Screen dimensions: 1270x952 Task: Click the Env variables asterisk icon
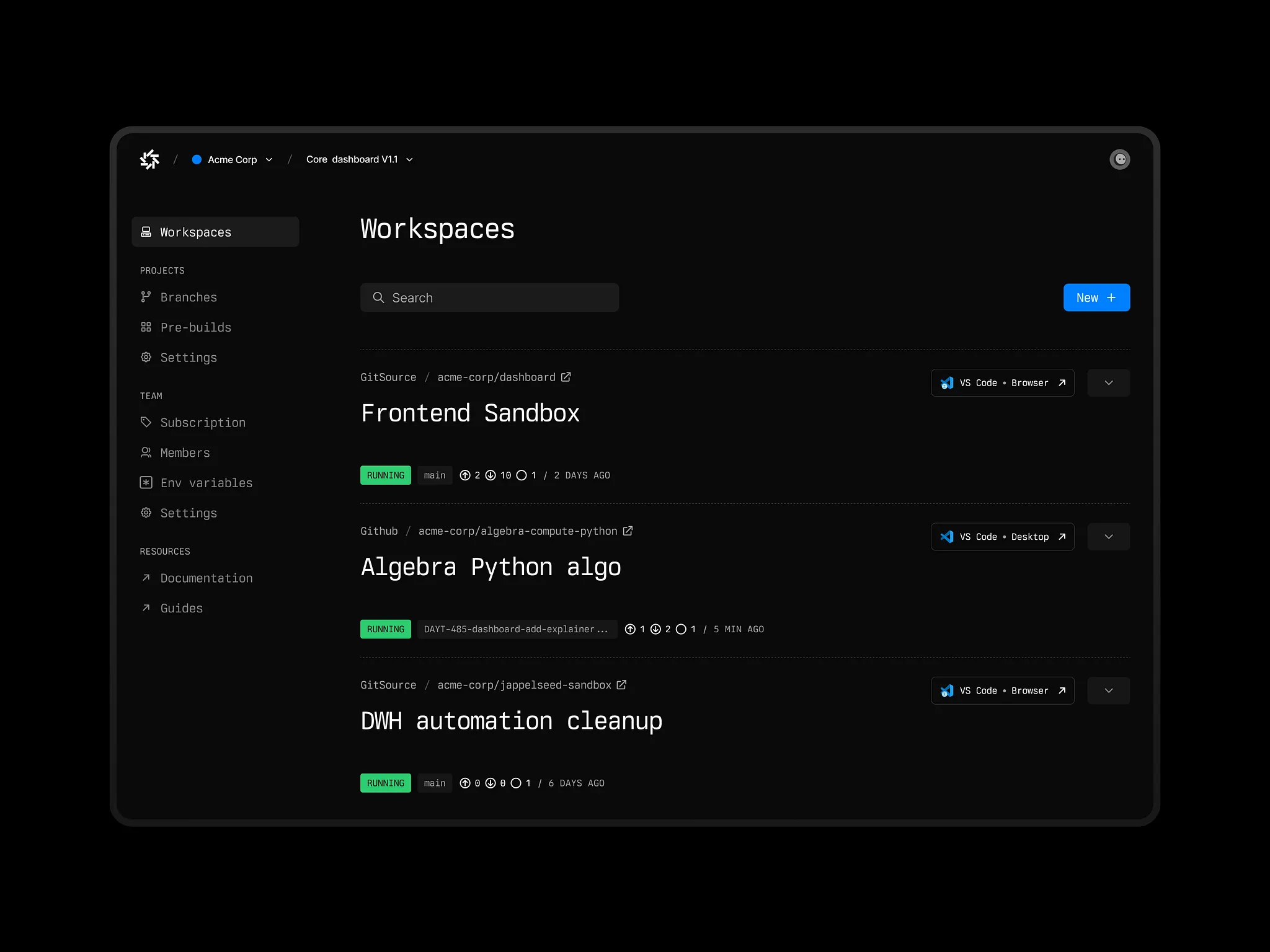tap(146, 482)
